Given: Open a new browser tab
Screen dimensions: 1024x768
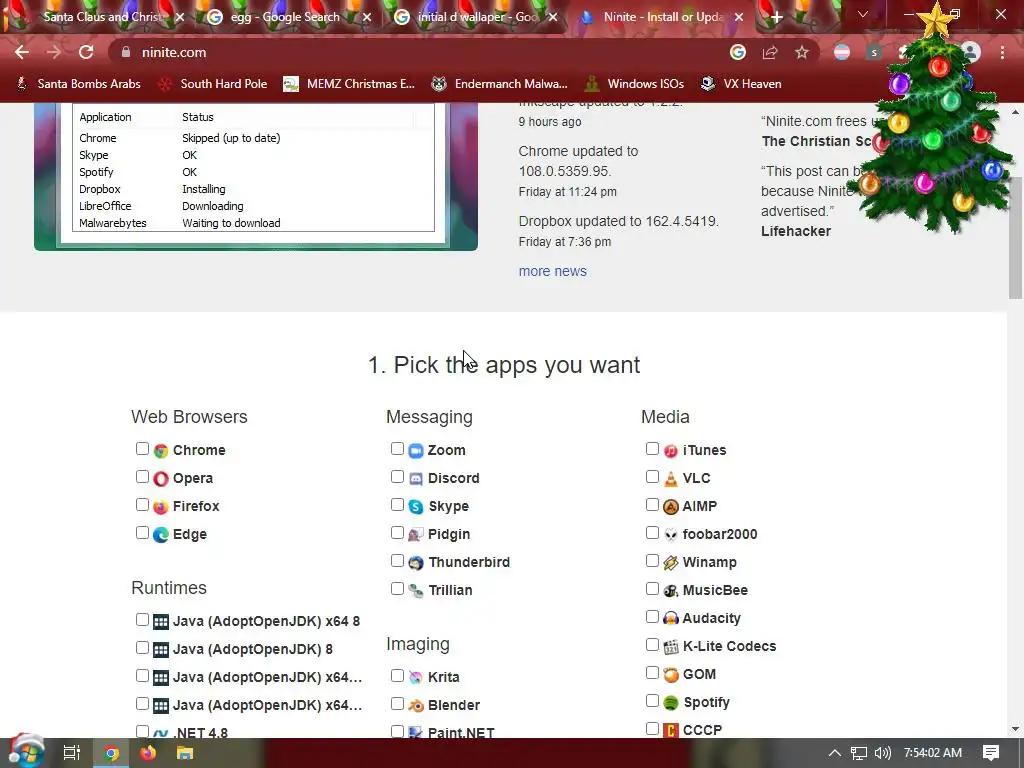Looking at the screenshot, I should (776, 18).
